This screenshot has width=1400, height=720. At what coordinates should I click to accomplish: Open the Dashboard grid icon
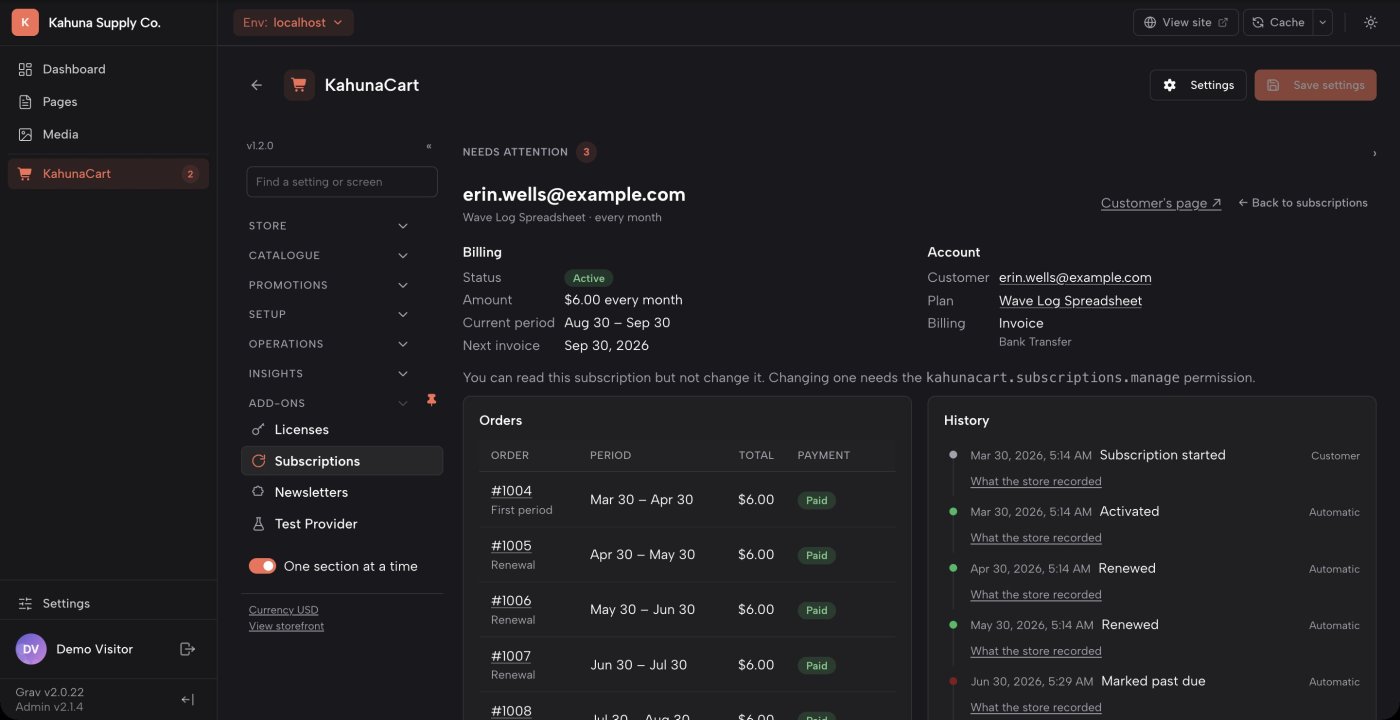tap(25, 69)
